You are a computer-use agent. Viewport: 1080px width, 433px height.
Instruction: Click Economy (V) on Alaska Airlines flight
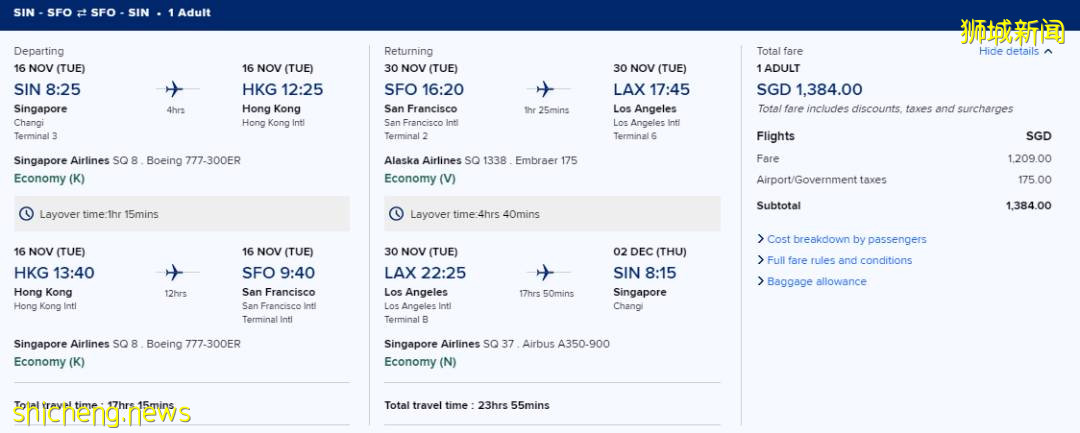[420, 178]
